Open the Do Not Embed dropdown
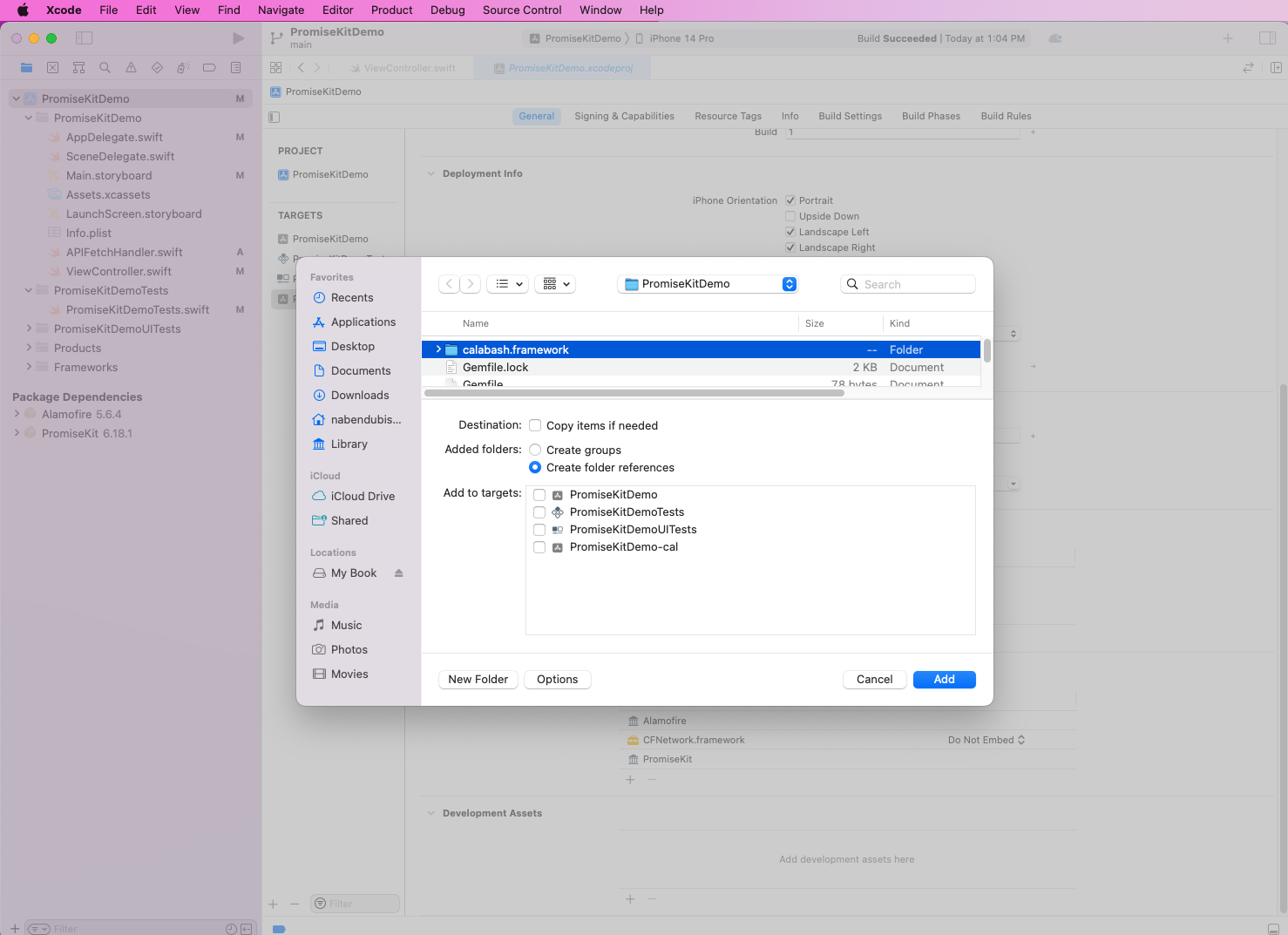1288x935 pixels. click(x=986, y=741)
